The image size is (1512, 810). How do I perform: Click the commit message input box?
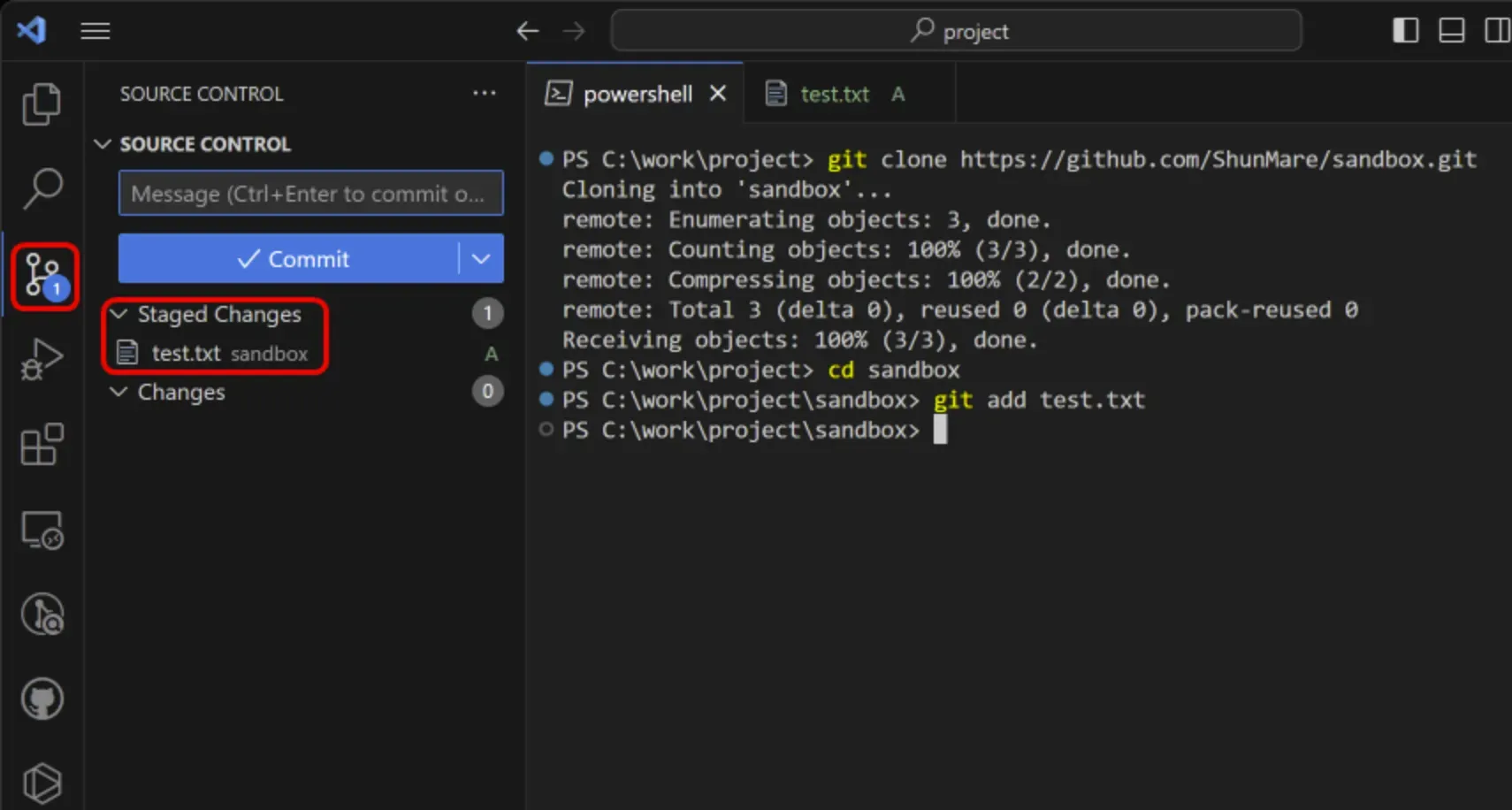(x=310, y=193)
